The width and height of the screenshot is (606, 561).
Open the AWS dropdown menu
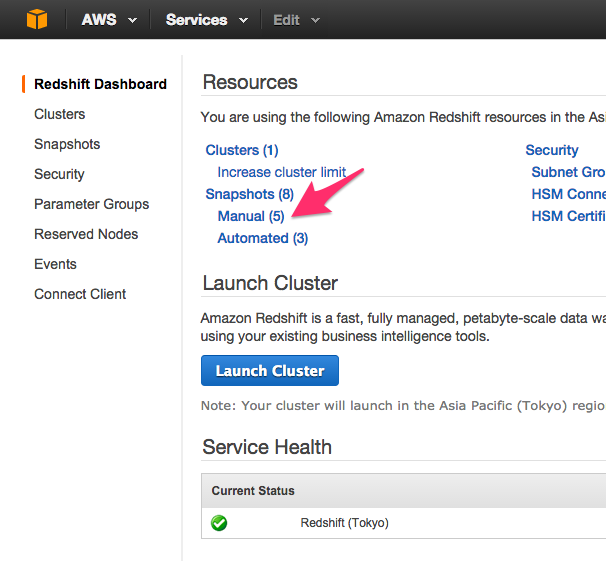[109, 20]
